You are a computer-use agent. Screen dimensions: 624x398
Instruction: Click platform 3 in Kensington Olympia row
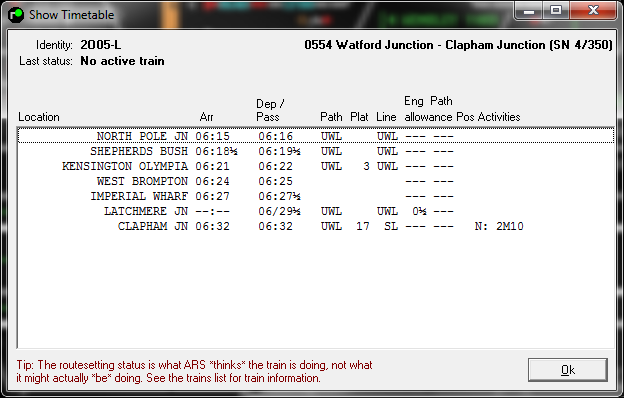point(366,166)
